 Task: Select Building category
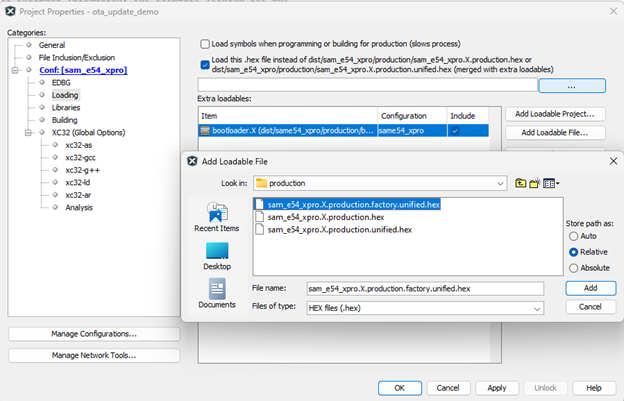pyautogui.click(x=64, y=120)
